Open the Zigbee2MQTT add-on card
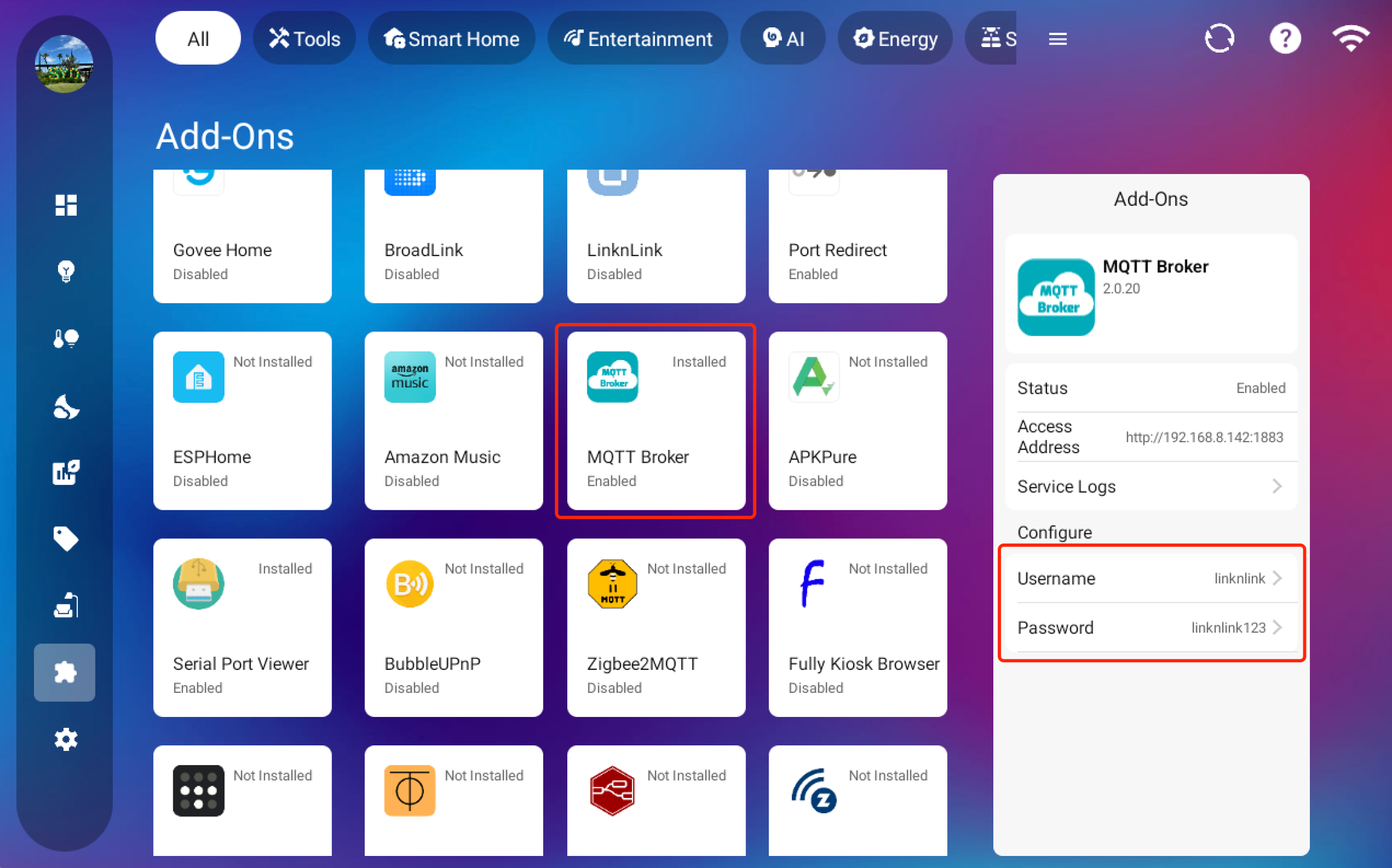Image resolution: width=1392 pixels, height=868 pixels. 656,627
